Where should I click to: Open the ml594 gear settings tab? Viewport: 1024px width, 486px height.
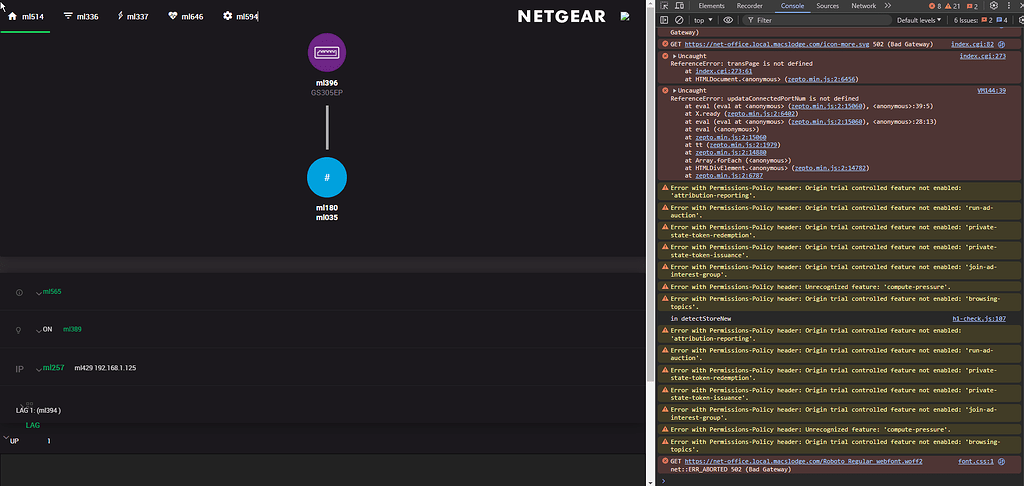click(x=240, y=17)
